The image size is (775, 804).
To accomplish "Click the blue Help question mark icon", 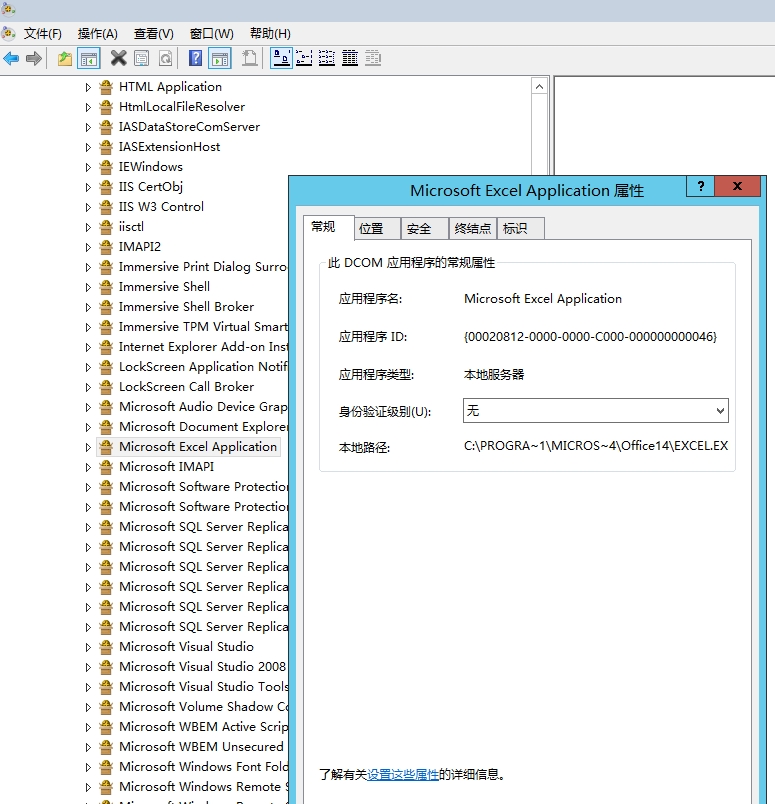I will coord(195,58).
